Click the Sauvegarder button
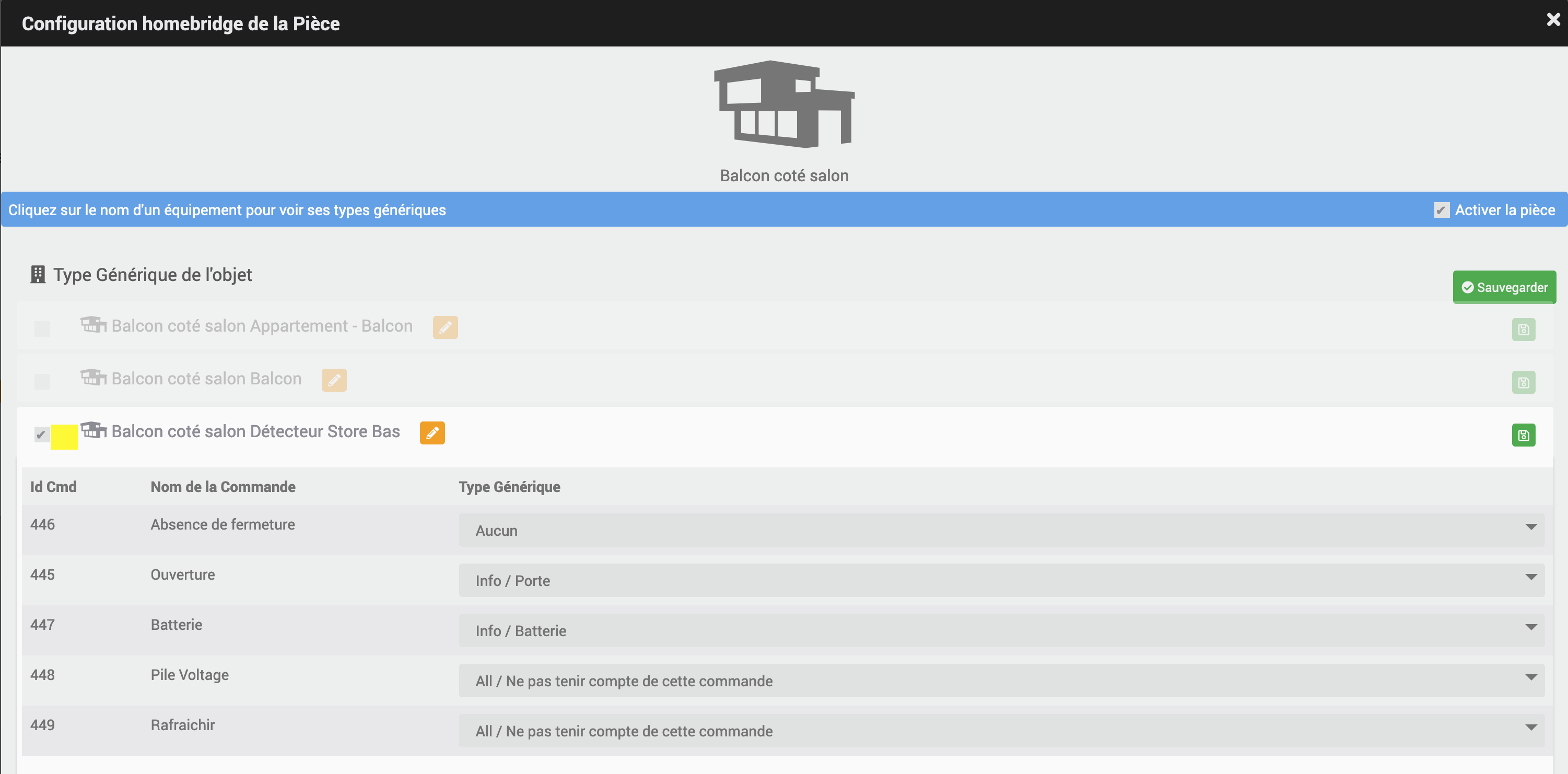Image resolution: width=1568 pixels, height=774 pixels. pyautogui.click(x=1504, y=287)
